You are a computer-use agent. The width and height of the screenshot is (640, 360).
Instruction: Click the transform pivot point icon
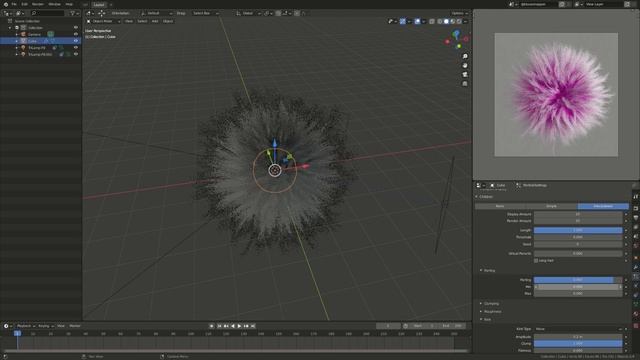[x=267, y=13]
